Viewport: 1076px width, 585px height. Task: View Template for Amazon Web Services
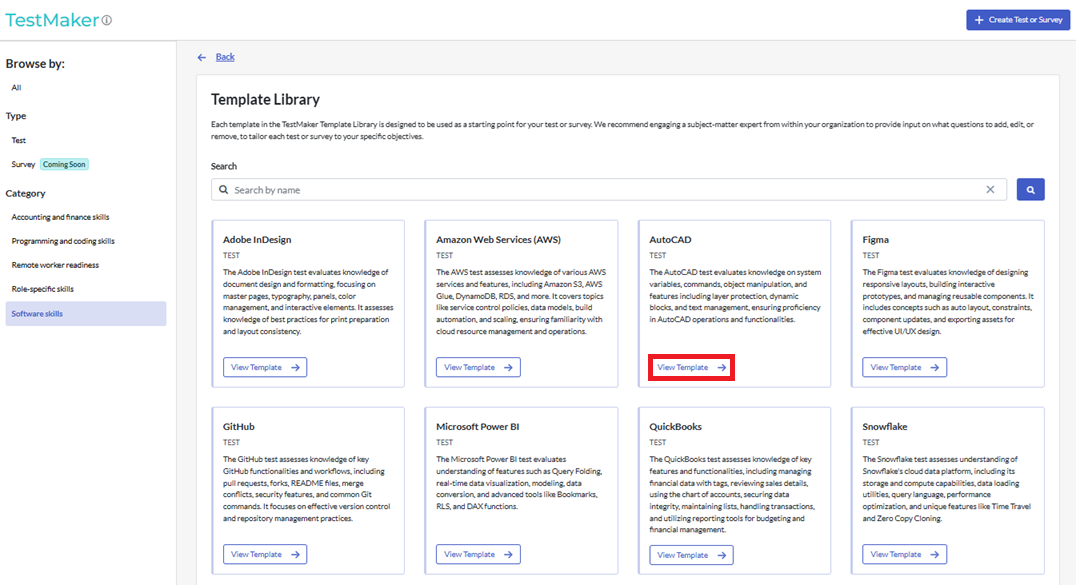478,367
